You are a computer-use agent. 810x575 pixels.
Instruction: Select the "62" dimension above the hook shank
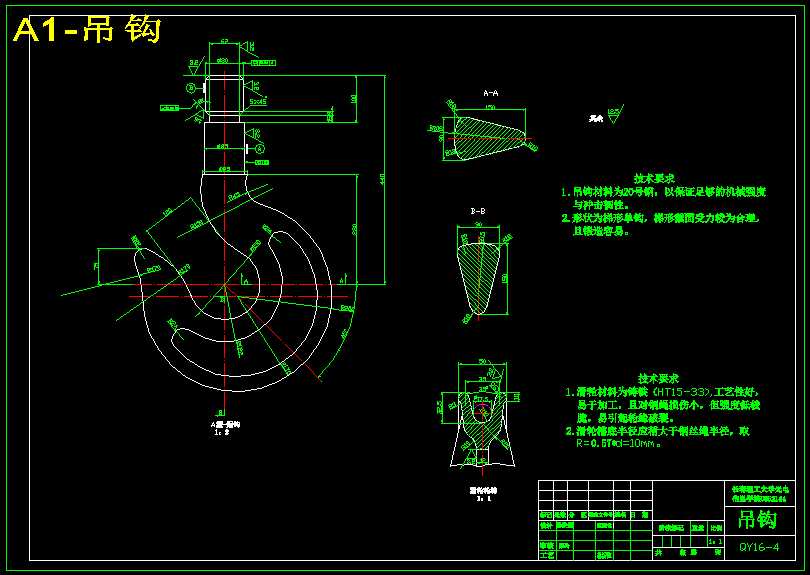(224, 41)
